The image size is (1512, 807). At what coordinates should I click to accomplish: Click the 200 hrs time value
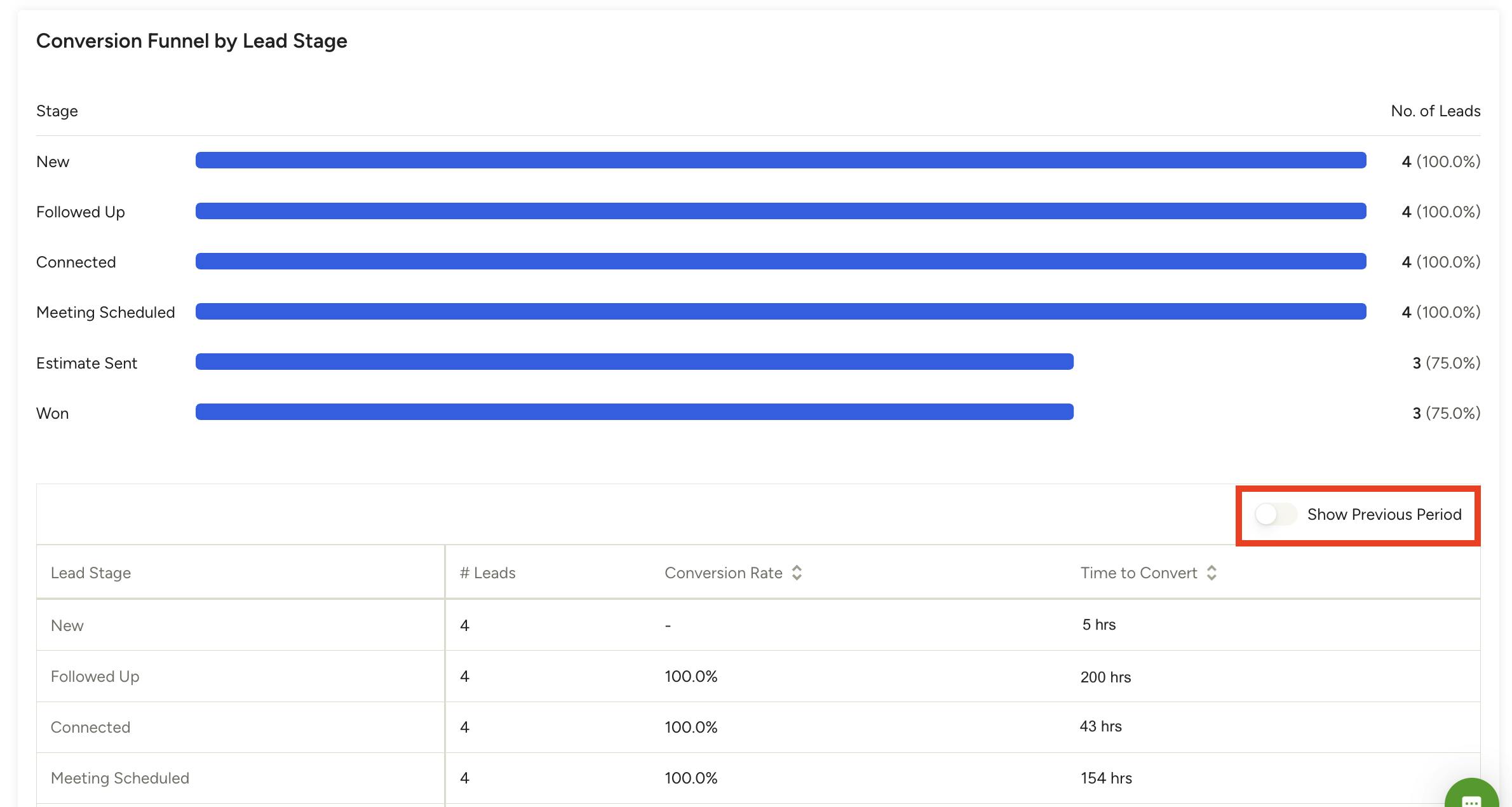[x=1105, y=677]
